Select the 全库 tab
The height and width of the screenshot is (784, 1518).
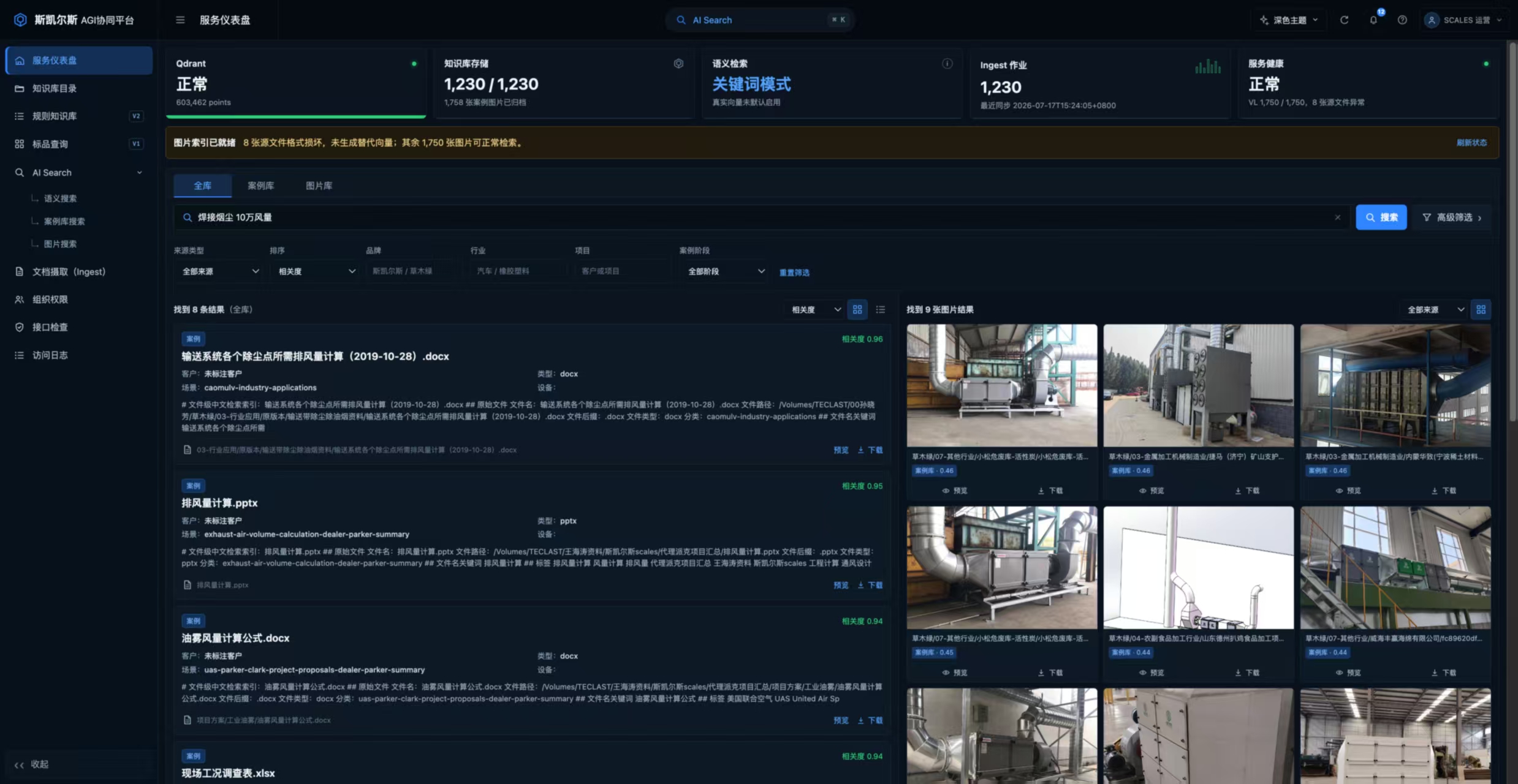tap(203, 186)
